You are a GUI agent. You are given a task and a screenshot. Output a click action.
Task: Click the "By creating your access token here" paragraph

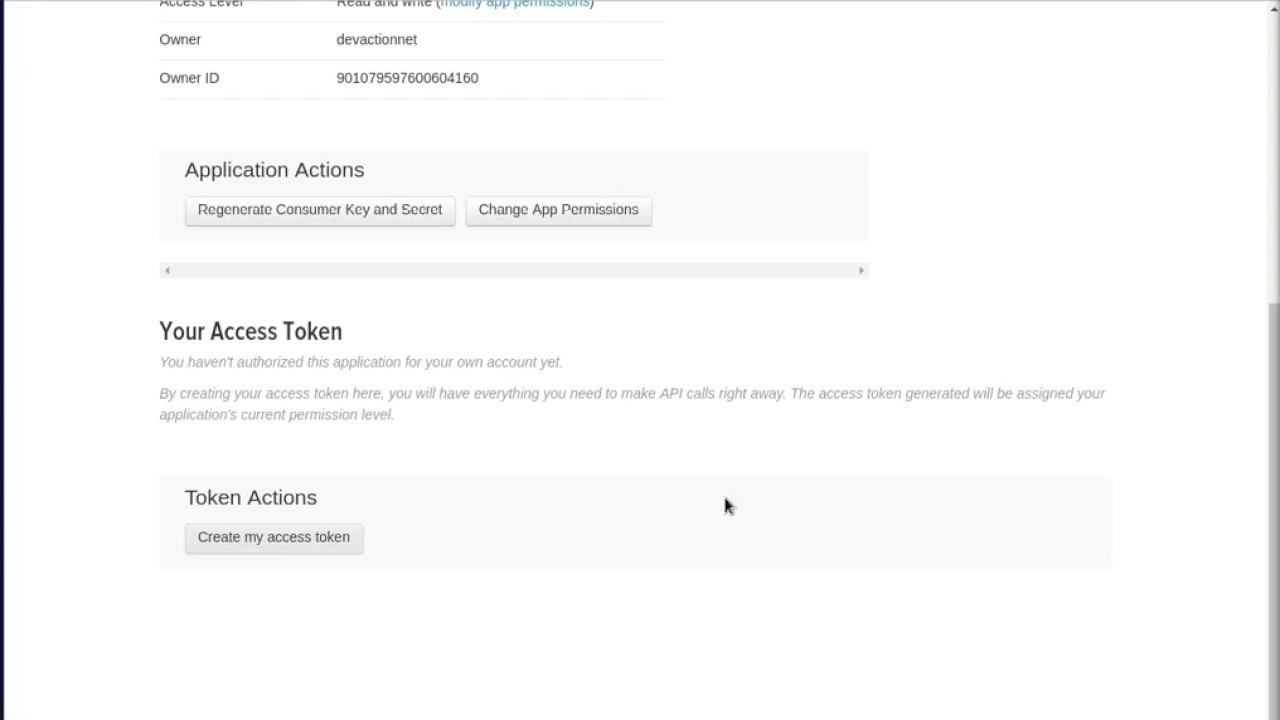[x=632, y=404]
